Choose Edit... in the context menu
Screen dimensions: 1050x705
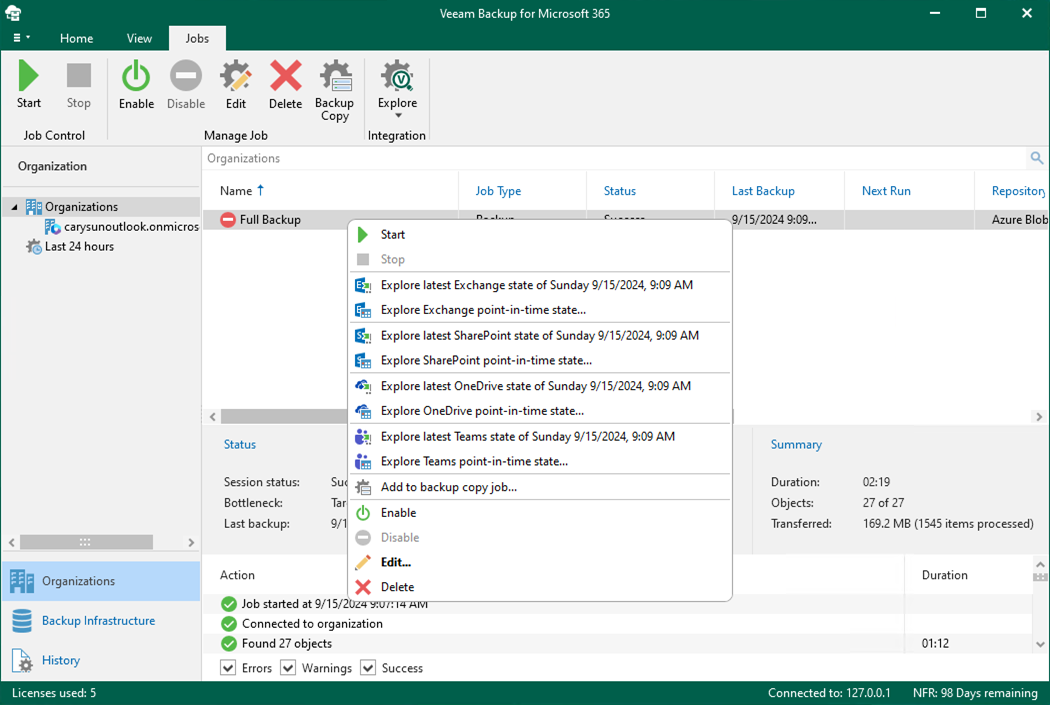(540, 562)
